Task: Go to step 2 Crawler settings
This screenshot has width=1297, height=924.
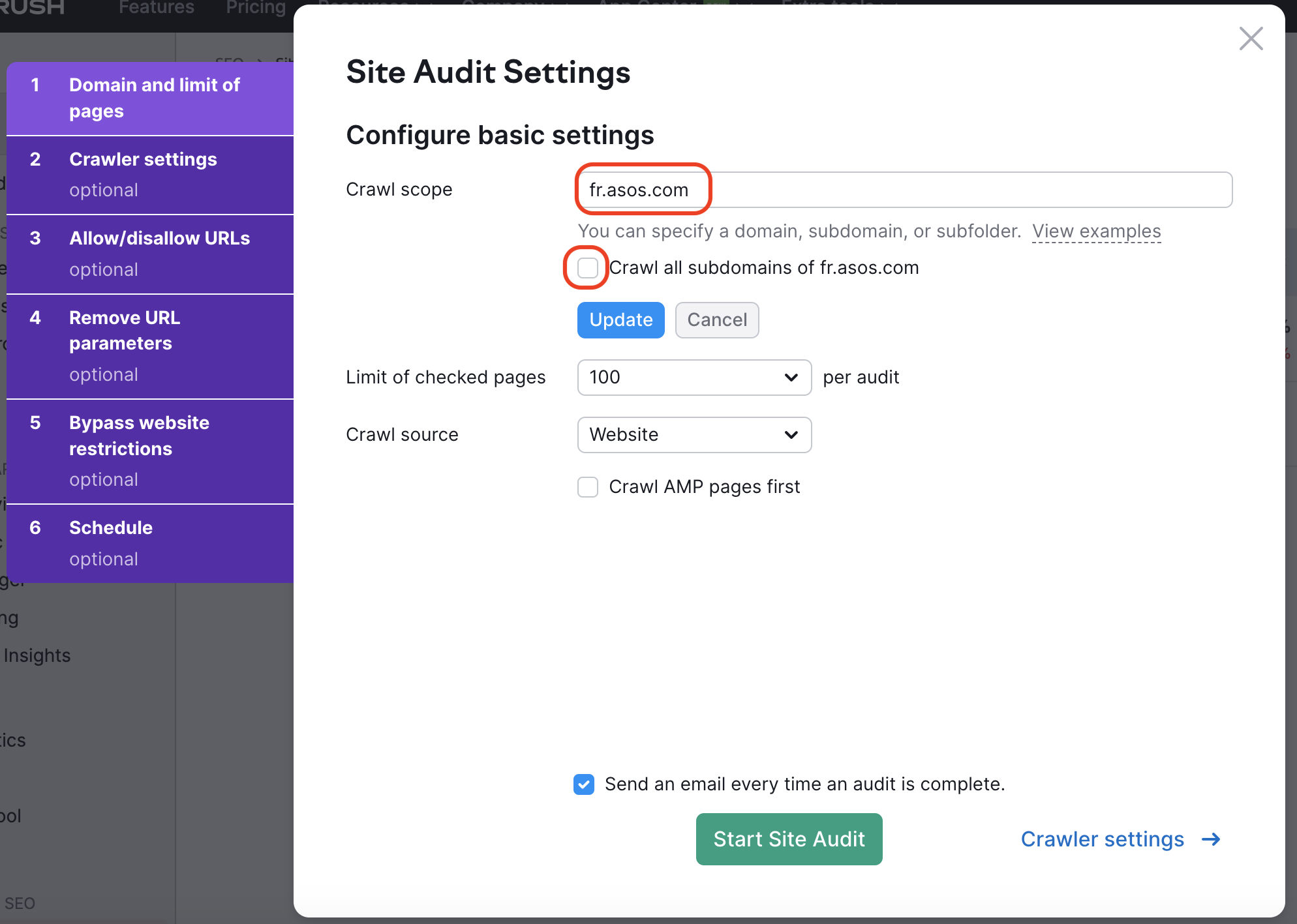Action: coord(144,173)
